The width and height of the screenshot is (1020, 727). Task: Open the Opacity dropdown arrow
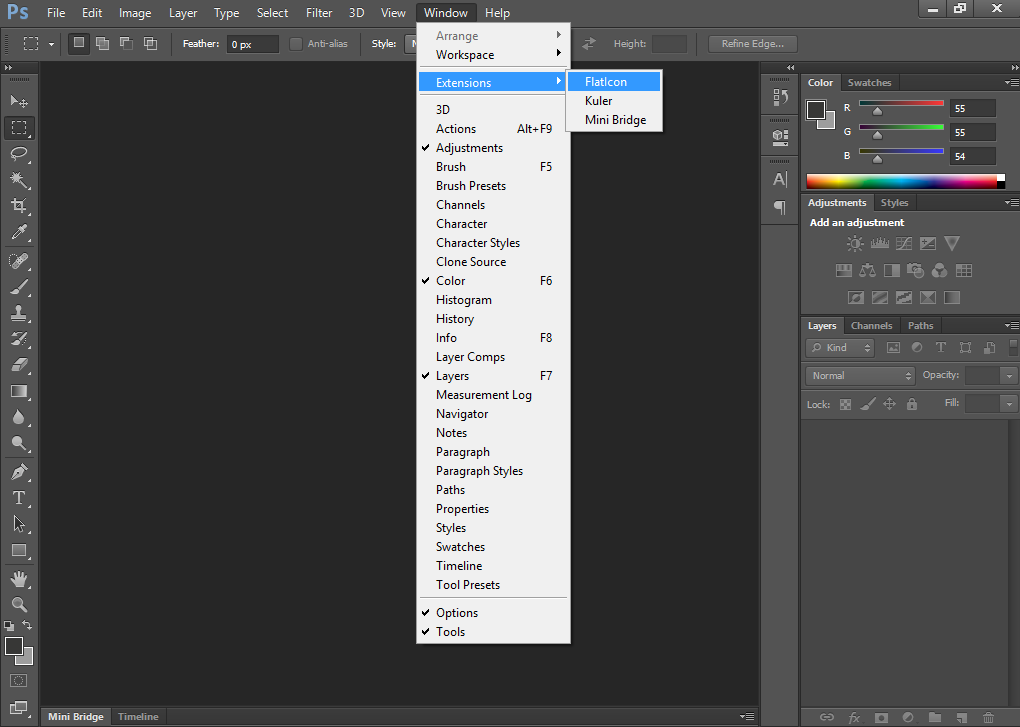point(1009,376)
